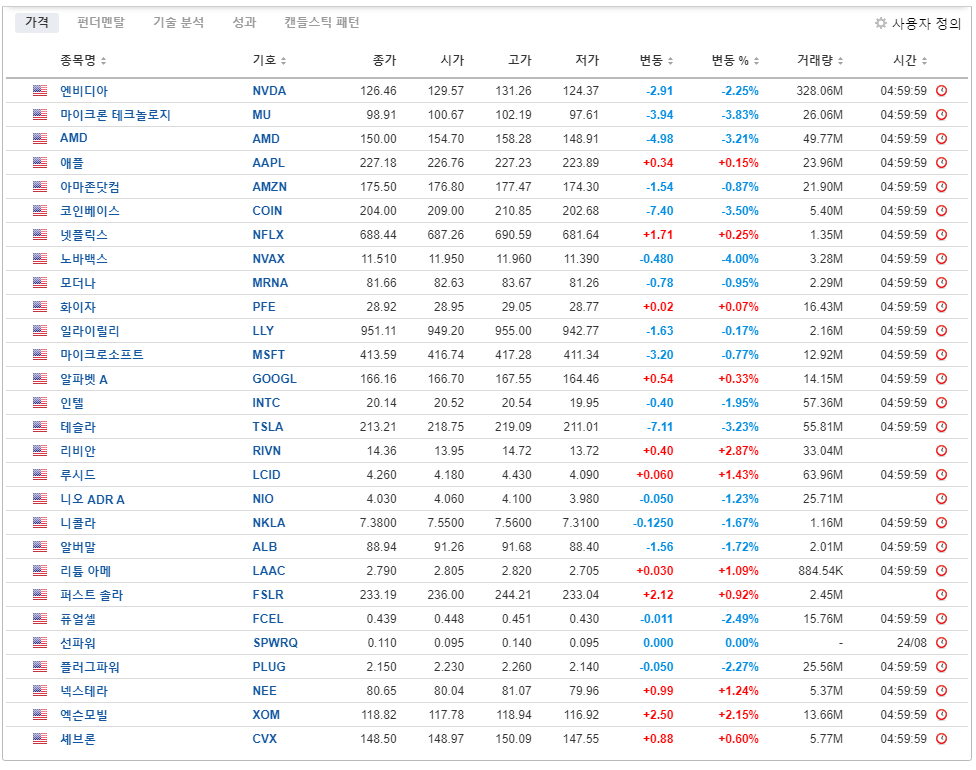Open the 리튬 아메 stock link
This screenshot has width=976, height=770.
click(85, 571)
